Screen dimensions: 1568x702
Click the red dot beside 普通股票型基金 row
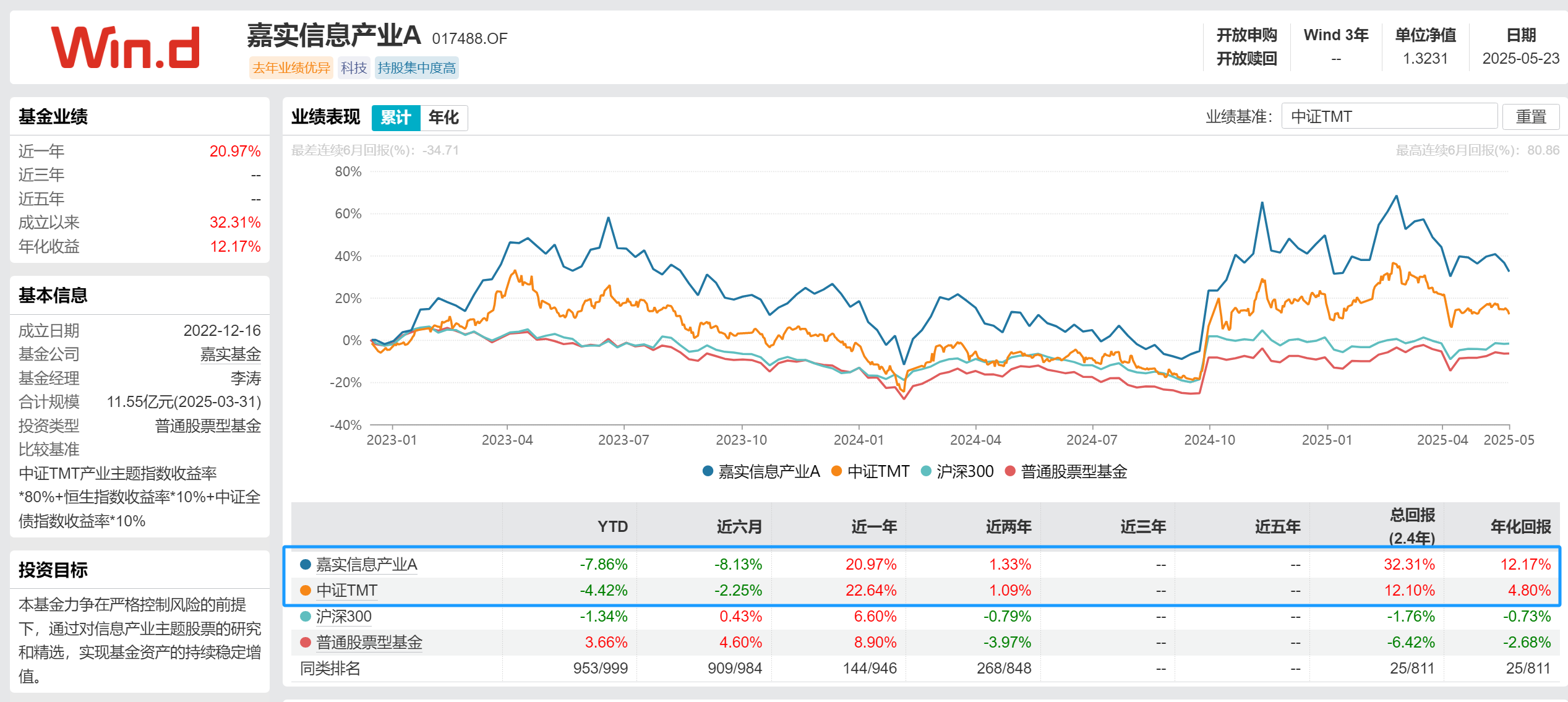point(306,642)
